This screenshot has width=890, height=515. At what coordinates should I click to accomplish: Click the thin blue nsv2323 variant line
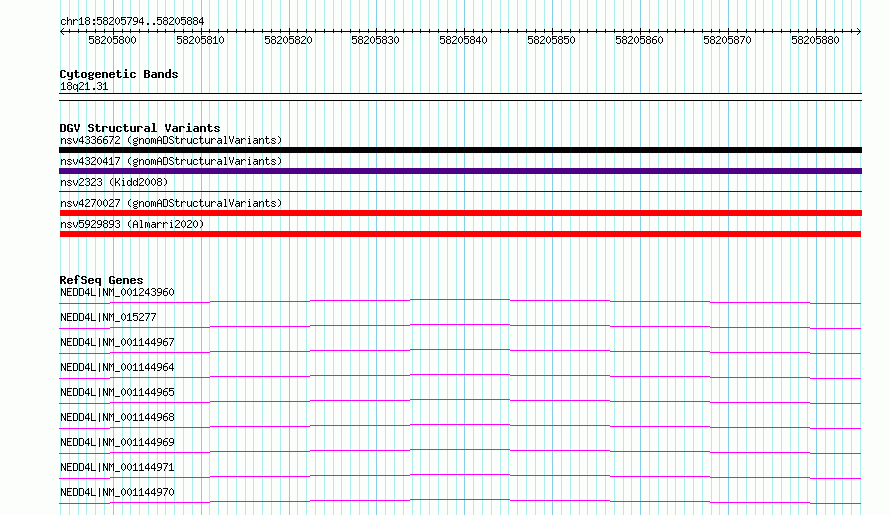[460, 191]
